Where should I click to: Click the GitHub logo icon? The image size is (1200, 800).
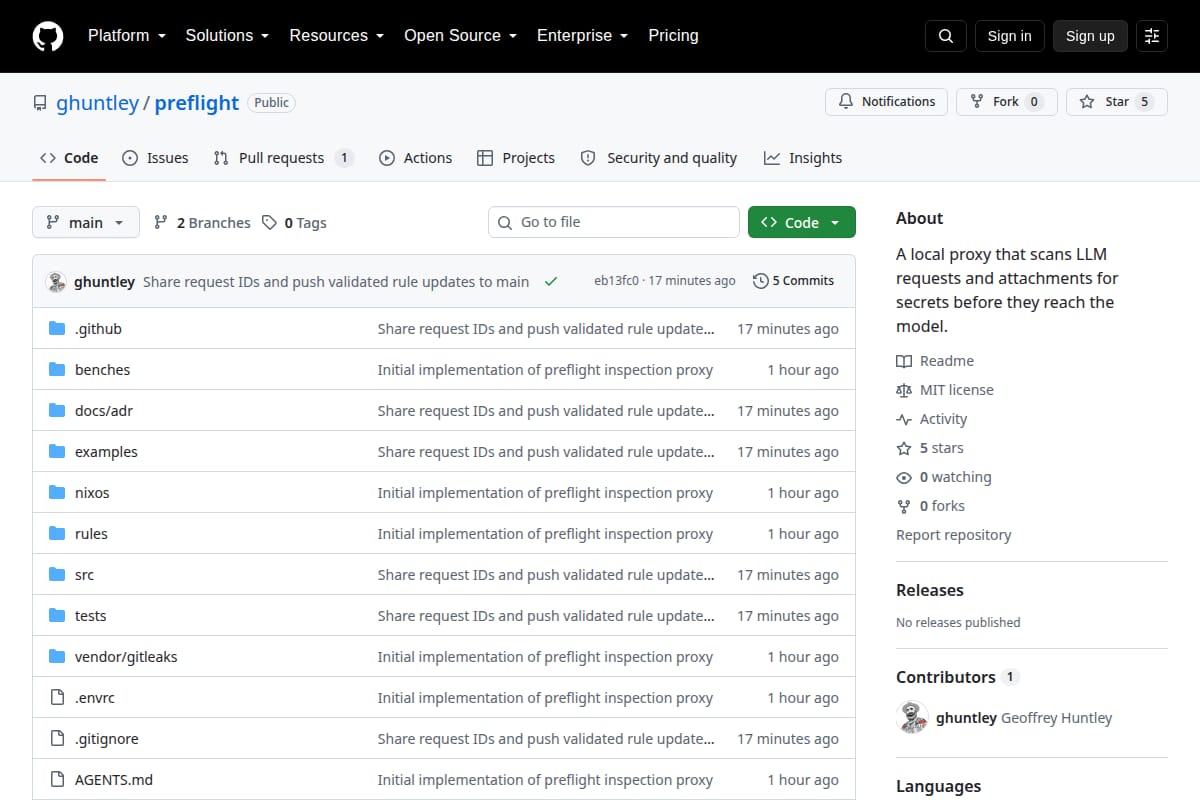pyautogui.click(x=48, y=36)
